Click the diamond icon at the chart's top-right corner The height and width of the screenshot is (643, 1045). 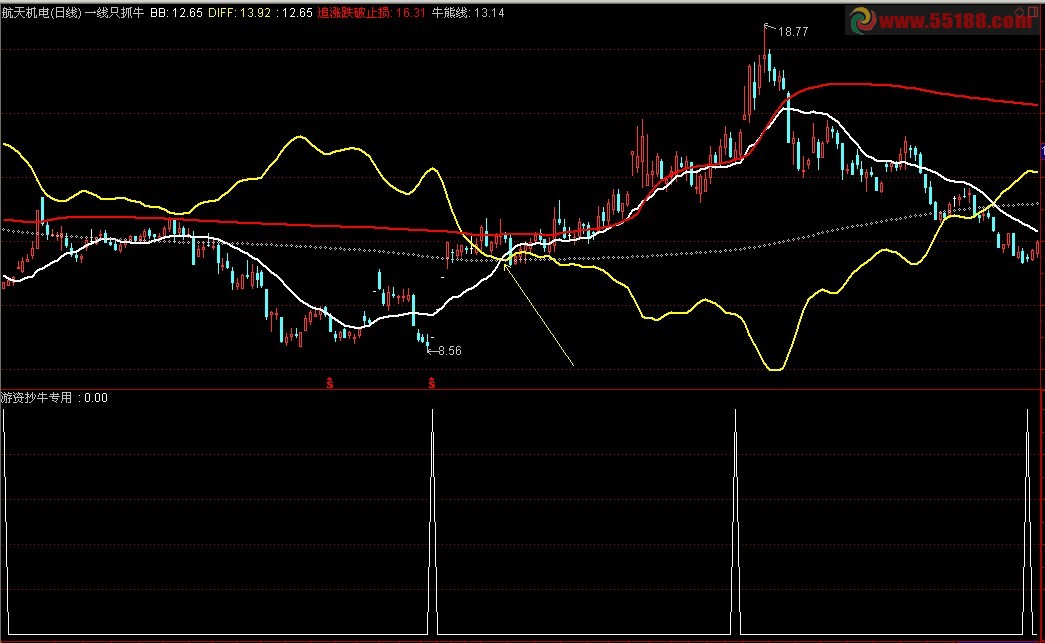pyautogui.click(x=1020, y=11)
